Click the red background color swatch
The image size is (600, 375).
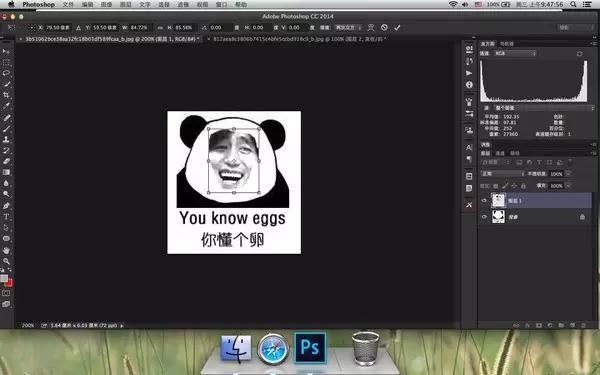tap(10, 283)
